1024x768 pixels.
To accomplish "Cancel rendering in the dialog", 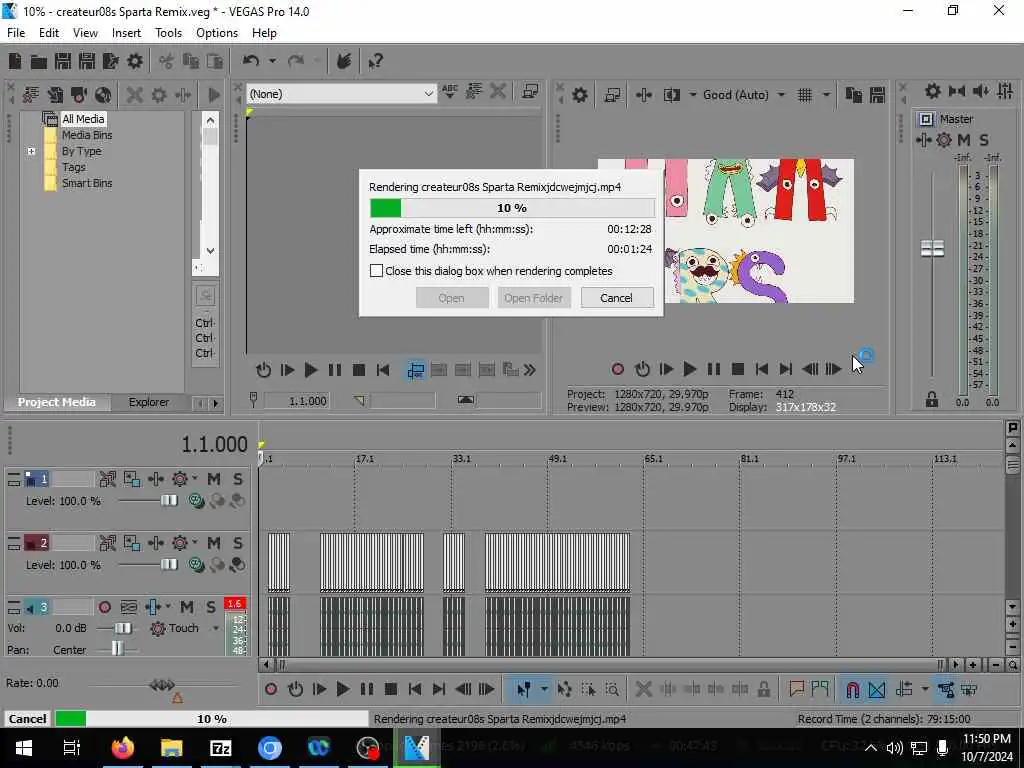I will (x=616, y=298).
